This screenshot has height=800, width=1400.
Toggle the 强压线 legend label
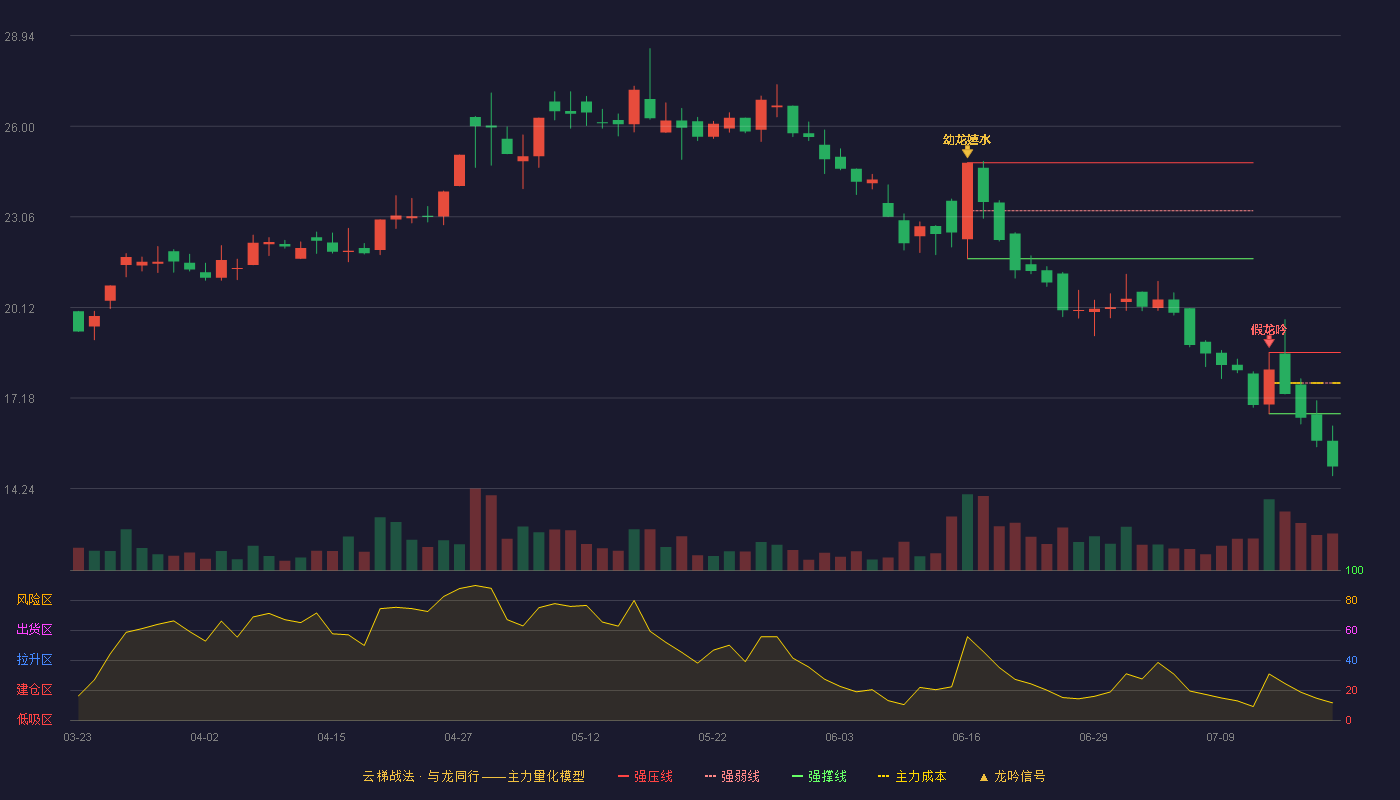click(653, 776)
